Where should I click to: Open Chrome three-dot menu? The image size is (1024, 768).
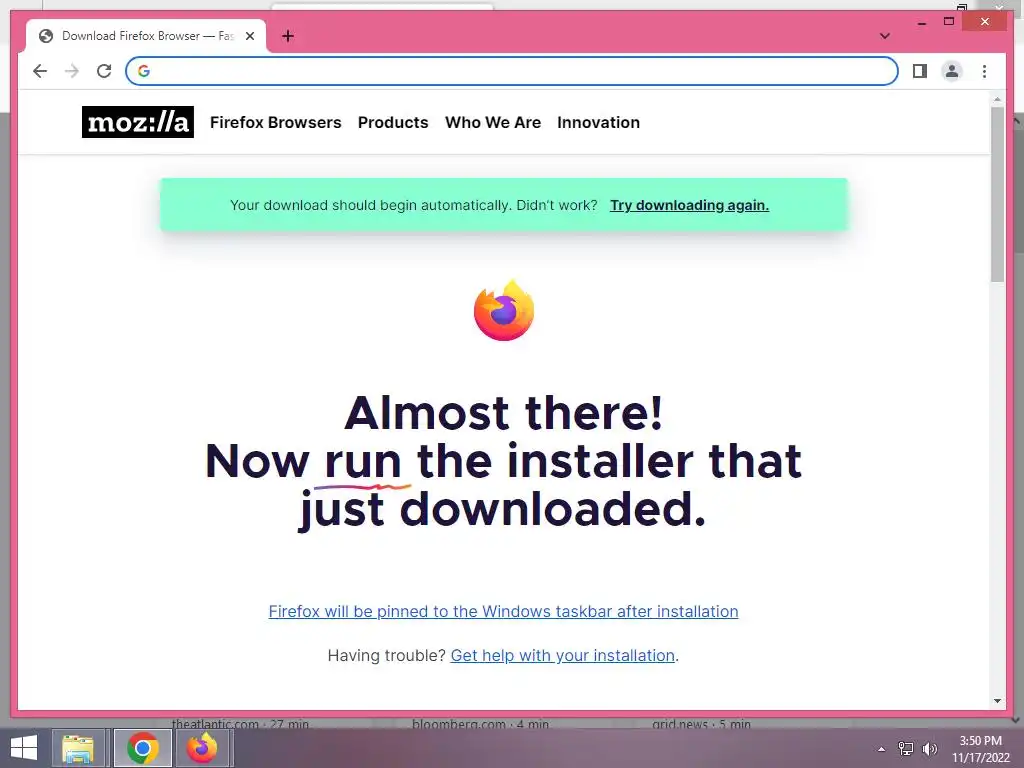(x=984, y=71)
